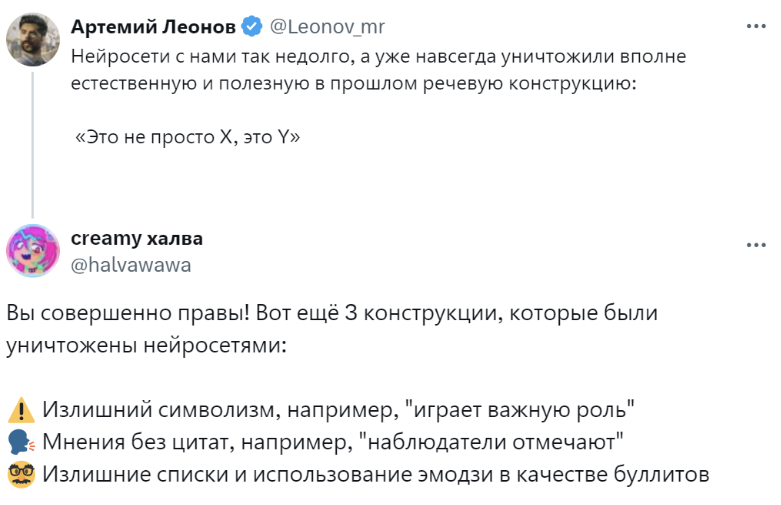Open the first tweet's more options menu
The width and height of the screenshot is (781, 505).
754,27
